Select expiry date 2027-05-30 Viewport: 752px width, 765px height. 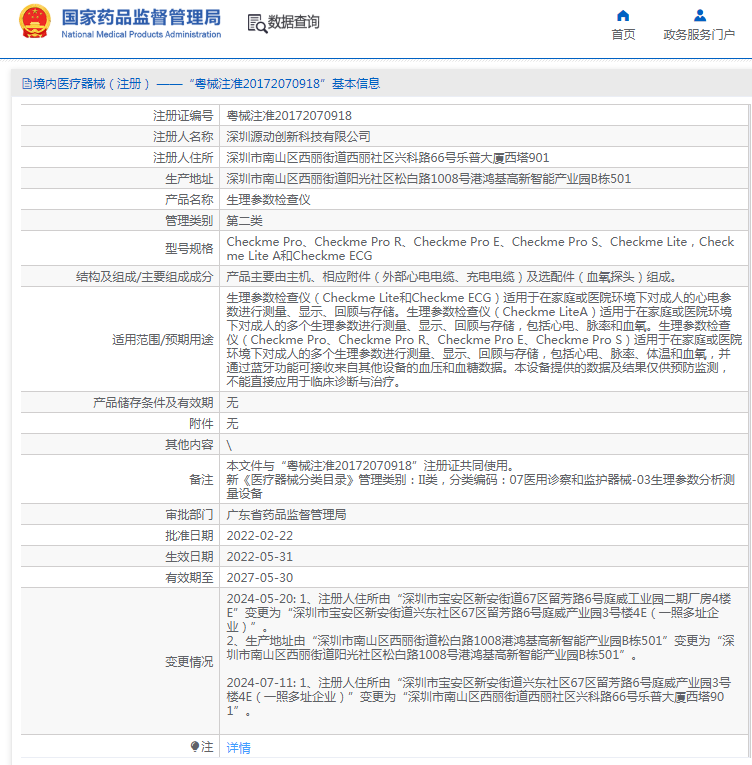click(260, 578)
